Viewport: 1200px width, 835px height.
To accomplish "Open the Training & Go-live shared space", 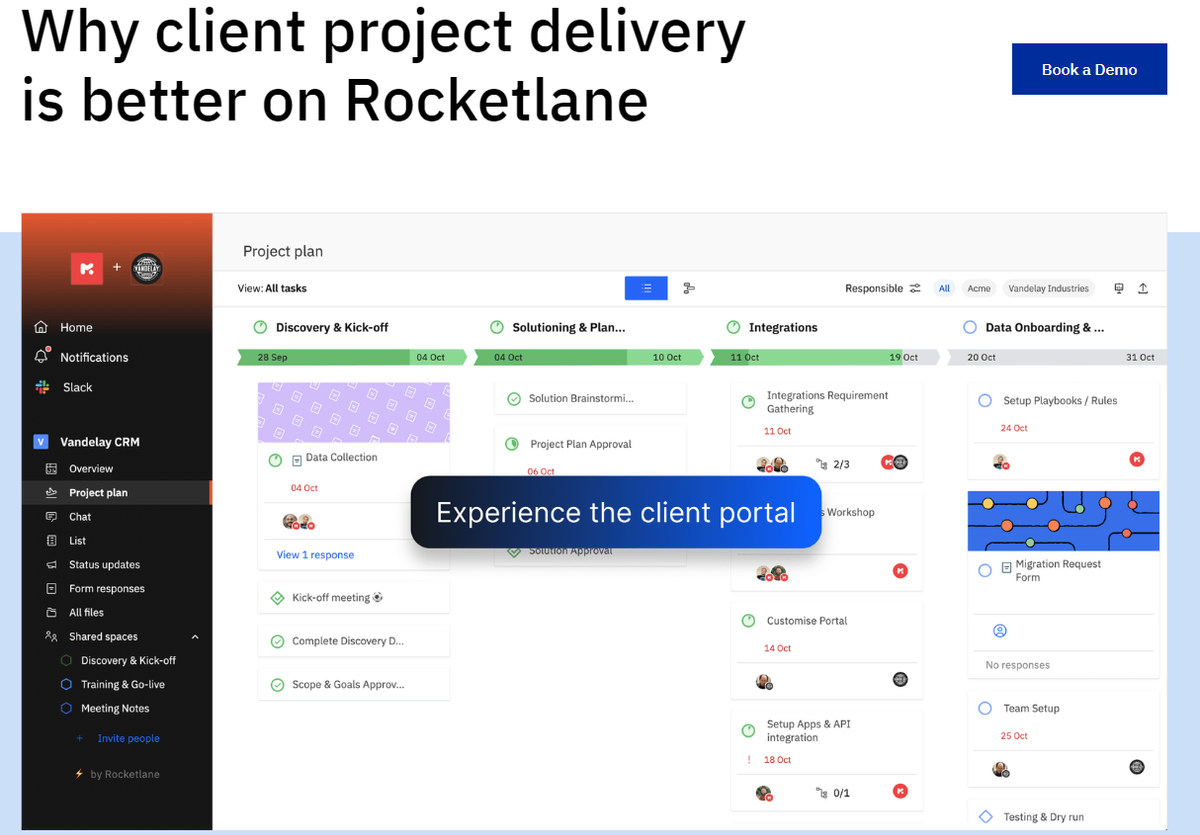I will 123,684.
